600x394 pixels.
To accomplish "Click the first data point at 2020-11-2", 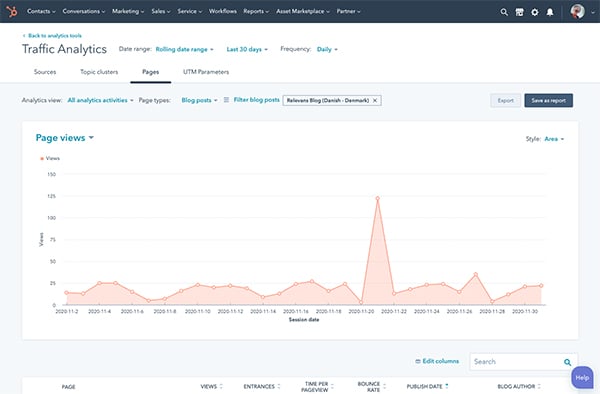I will (67, 293).
